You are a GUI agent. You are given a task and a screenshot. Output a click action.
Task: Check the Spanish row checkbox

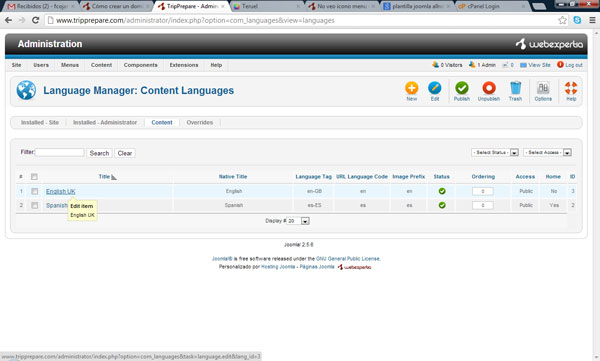tap(34, 205)
